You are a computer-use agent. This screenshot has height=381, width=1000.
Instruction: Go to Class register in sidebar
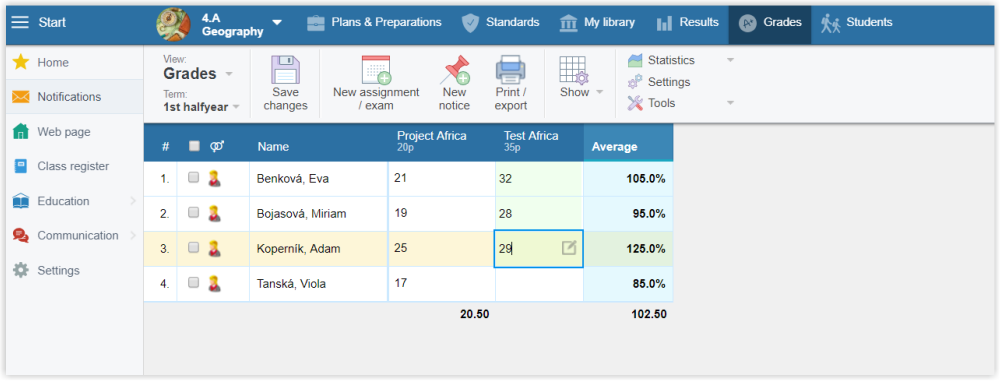(x=73, y=166)
